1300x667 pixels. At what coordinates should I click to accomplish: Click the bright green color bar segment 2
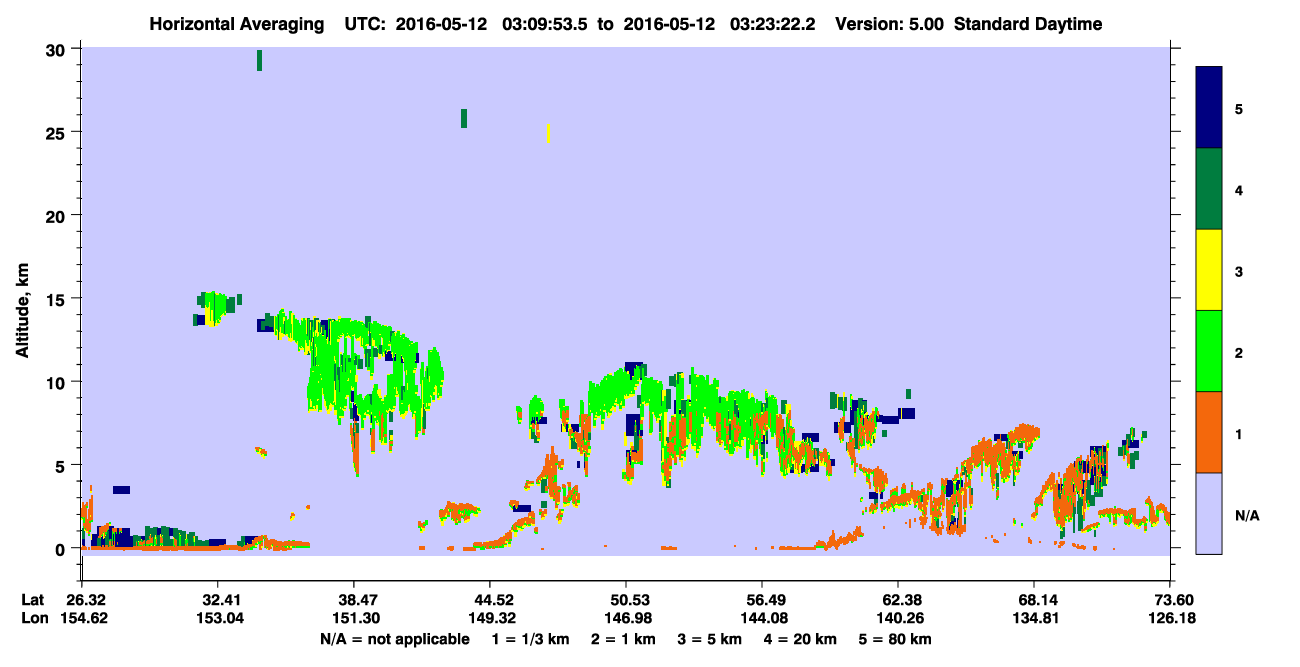pos(1209,351)
